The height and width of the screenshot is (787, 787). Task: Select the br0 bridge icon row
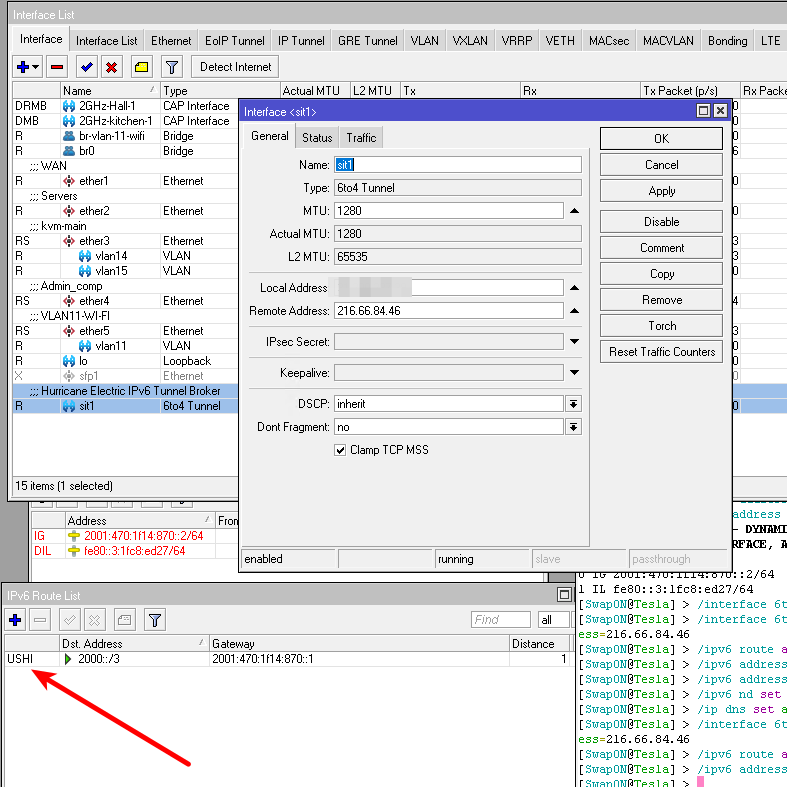click(125, 151)
